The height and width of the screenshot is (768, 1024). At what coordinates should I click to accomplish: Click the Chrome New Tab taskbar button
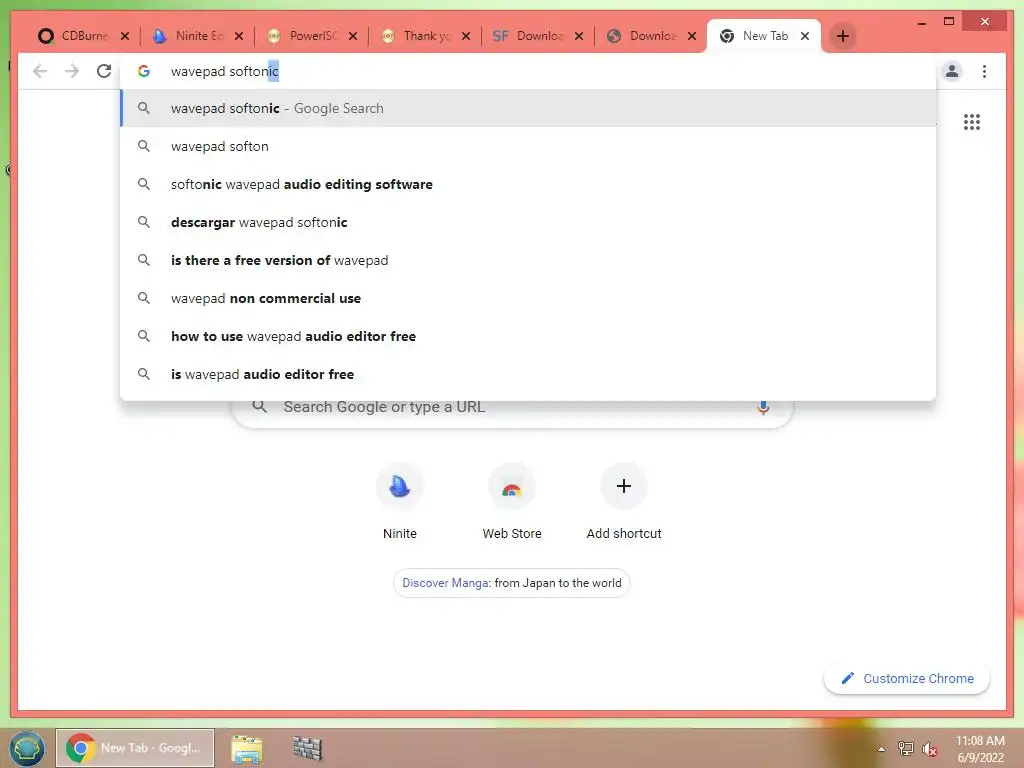135,748
